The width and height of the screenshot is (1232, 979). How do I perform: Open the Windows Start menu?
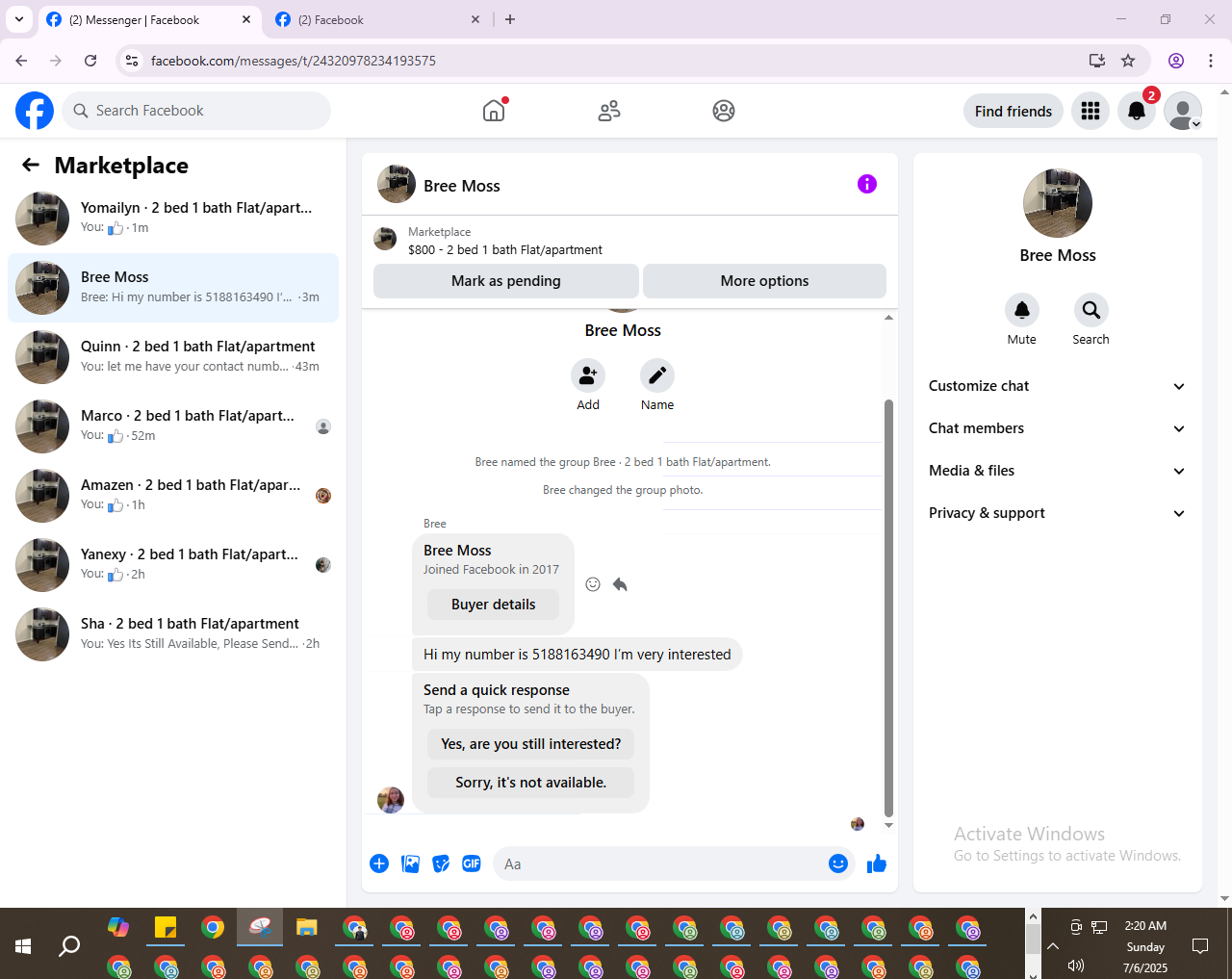point(23,946)
